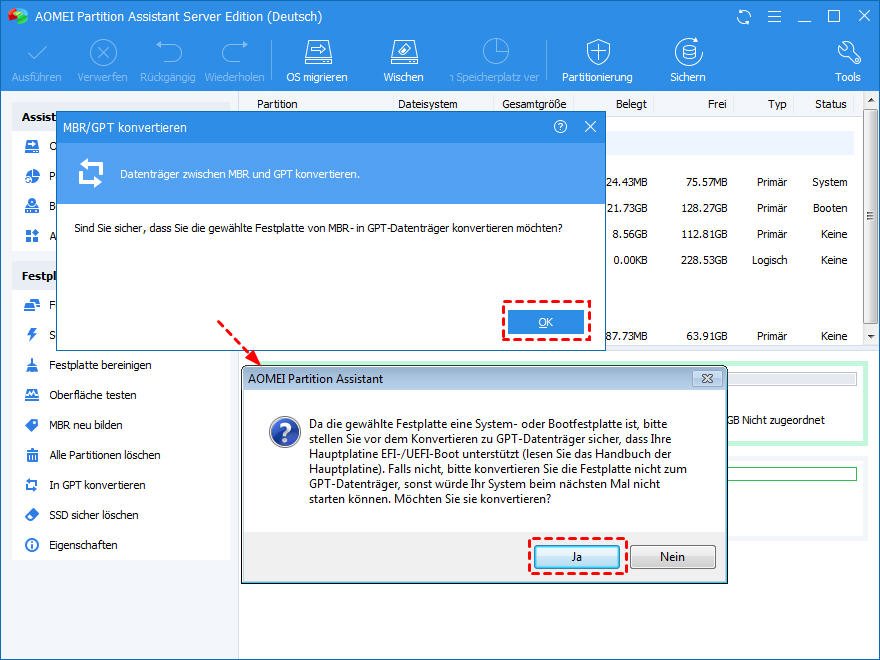Click the Alle Partitionen löschen trash icon

click(x=32, y=455)
